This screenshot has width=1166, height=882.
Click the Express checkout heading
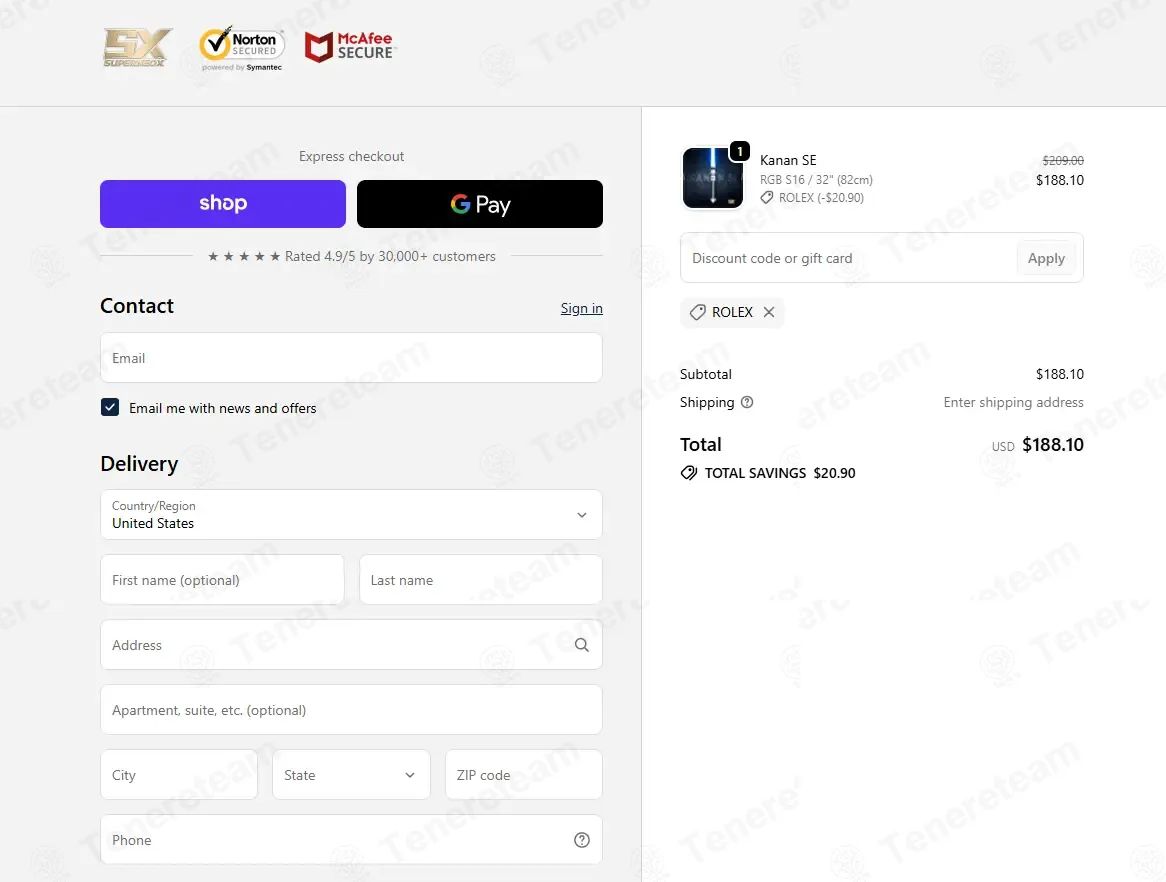pyautogui.click(x=352, y=156)
